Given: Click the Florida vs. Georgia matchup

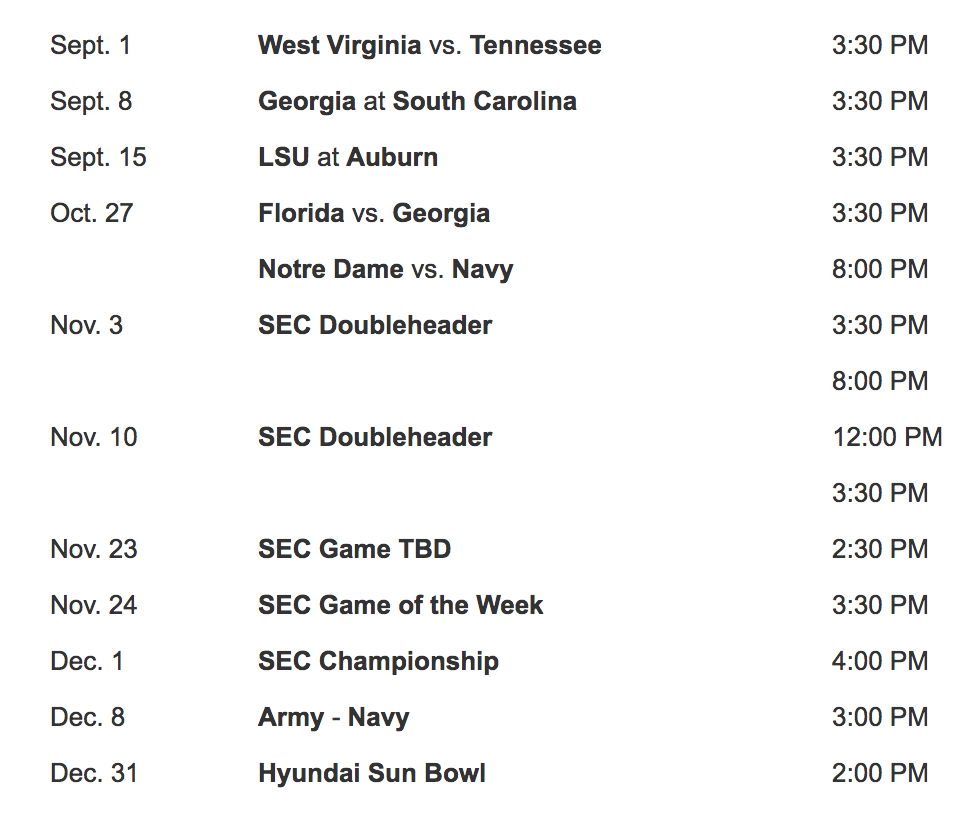Looking at the screenshot, I should click(374, 214).
